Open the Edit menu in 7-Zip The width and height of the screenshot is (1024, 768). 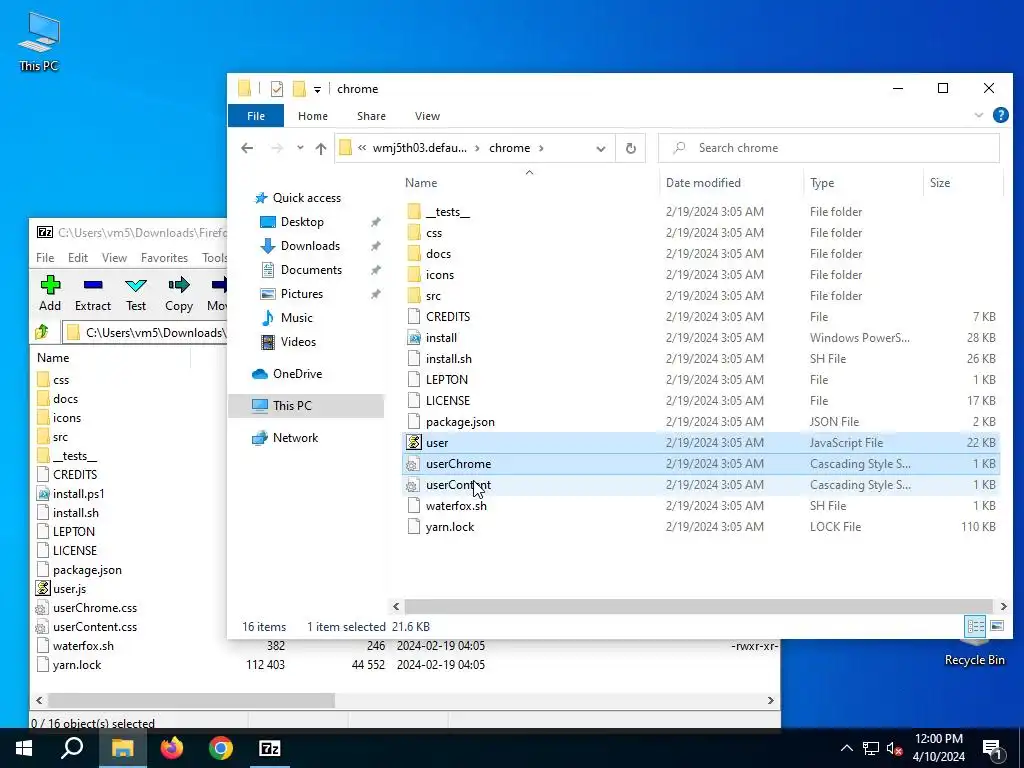[78, 258]
